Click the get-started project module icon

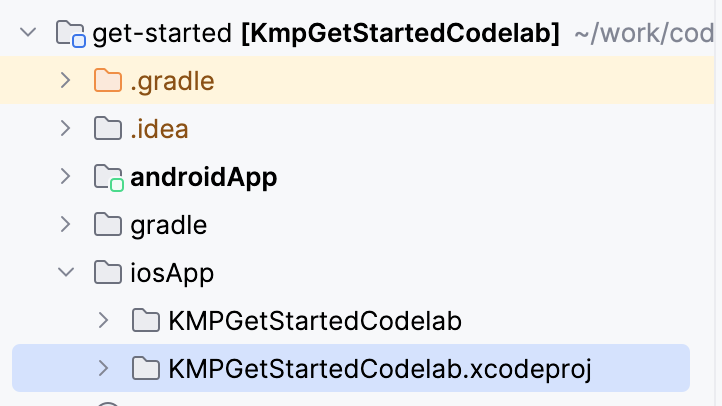pyautogui.click(x=71, y=35)
